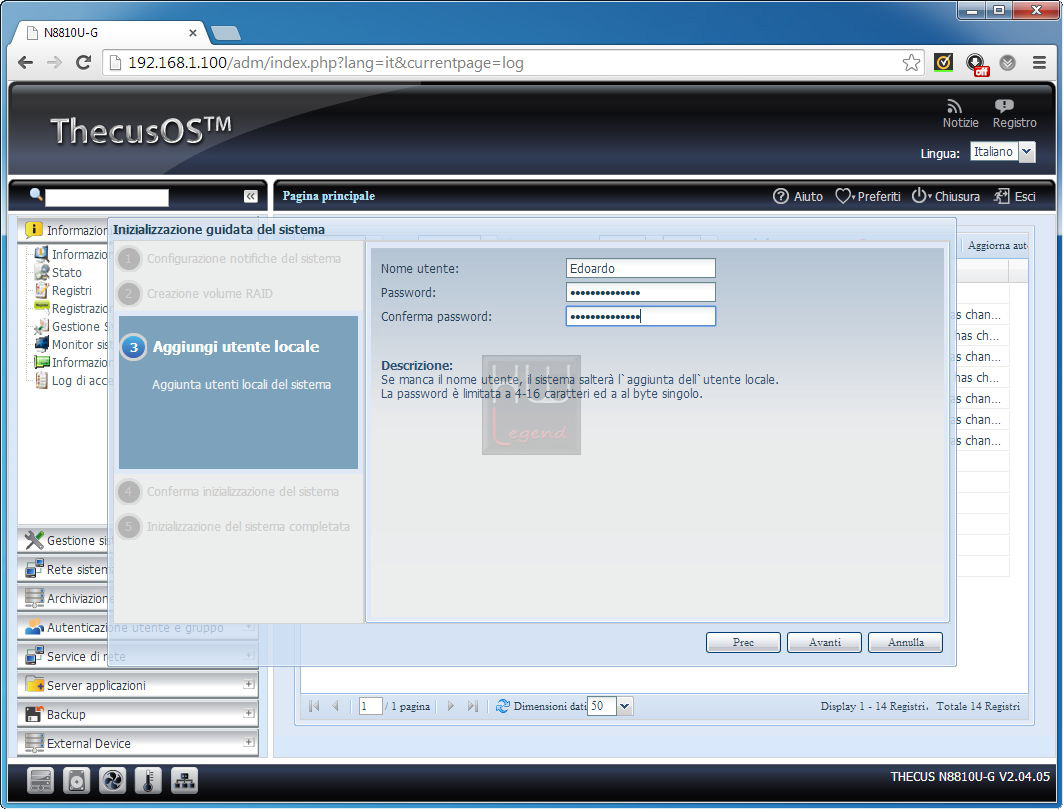Screen dimensions: 1064x810
Task: Jump to last log page
Action: click(x=472, y=706)
